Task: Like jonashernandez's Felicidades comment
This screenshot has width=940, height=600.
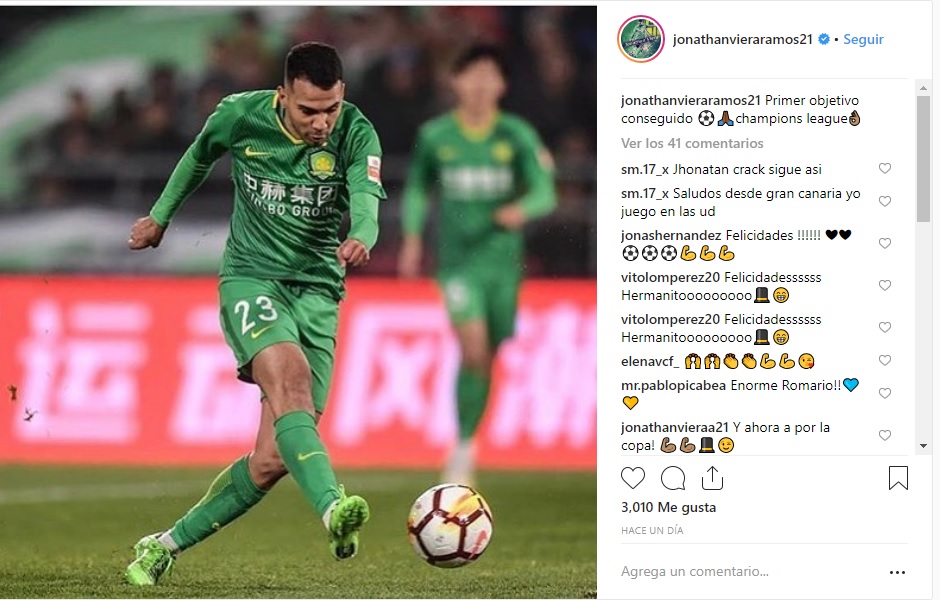Action: tap(885, 243)
